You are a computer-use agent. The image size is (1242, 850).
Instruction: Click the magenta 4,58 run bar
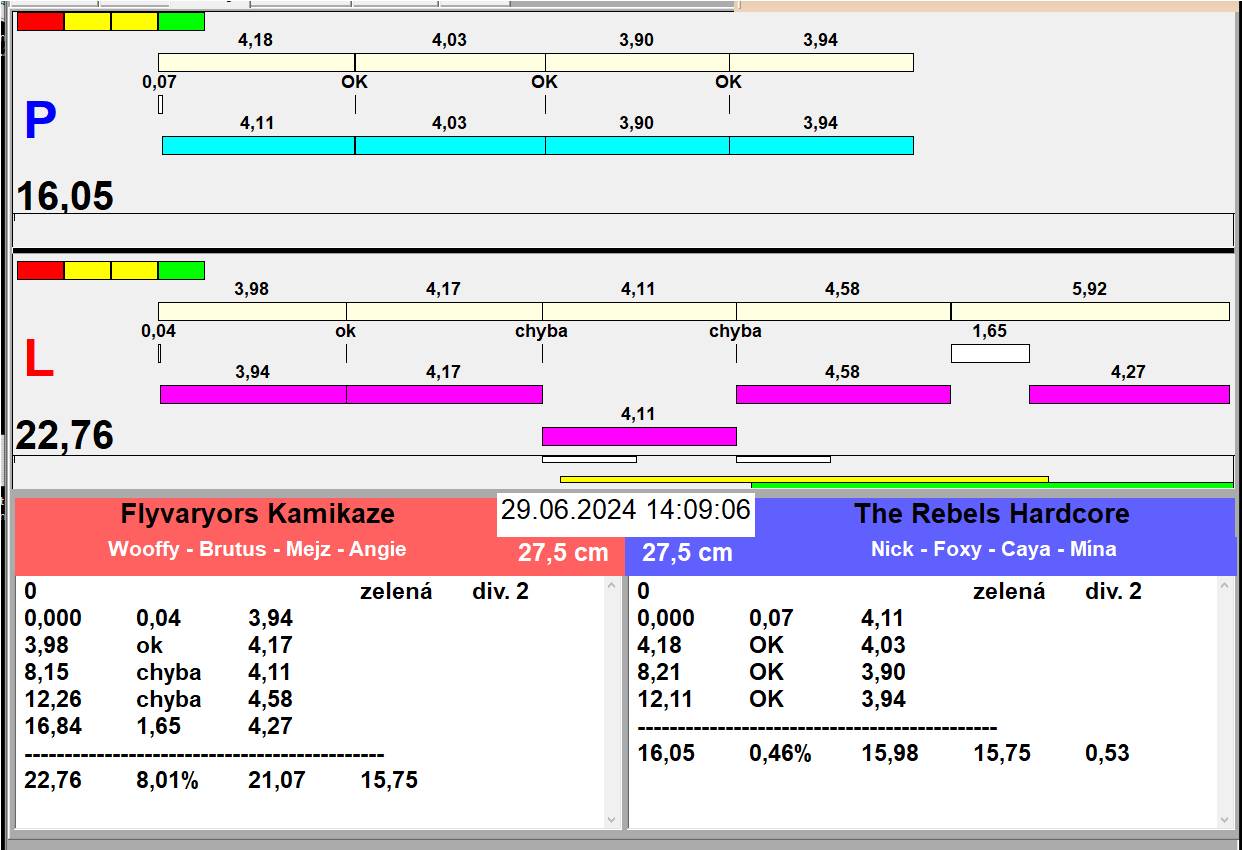(x=843, y=395)
